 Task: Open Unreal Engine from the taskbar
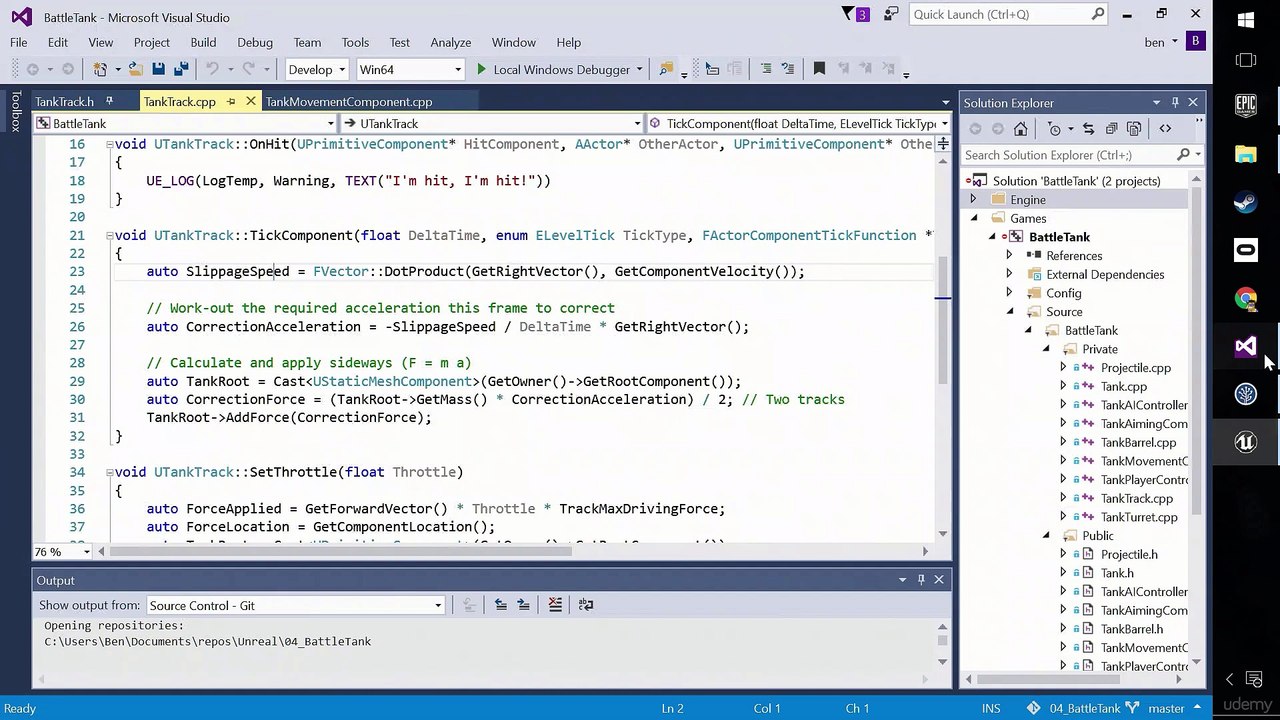point(1245,442)
